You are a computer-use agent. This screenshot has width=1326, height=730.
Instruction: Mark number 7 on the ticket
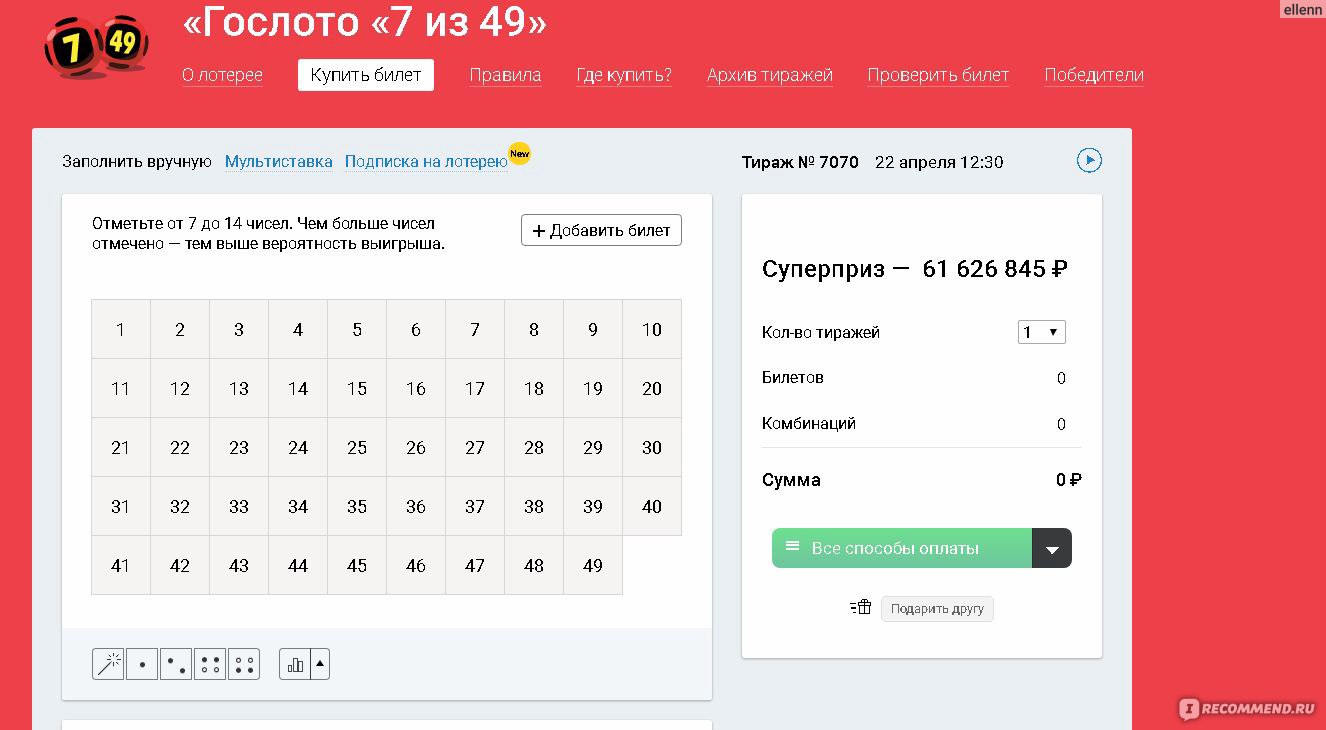(x=475, y=329)
